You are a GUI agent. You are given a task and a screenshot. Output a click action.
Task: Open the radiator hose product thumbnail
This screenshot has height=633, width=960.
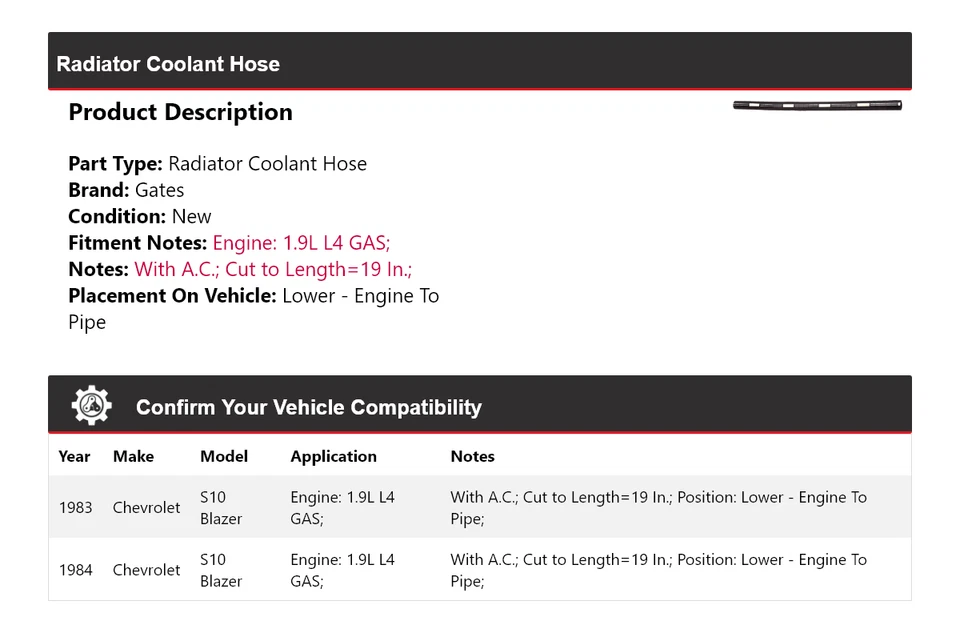[817, 105]
